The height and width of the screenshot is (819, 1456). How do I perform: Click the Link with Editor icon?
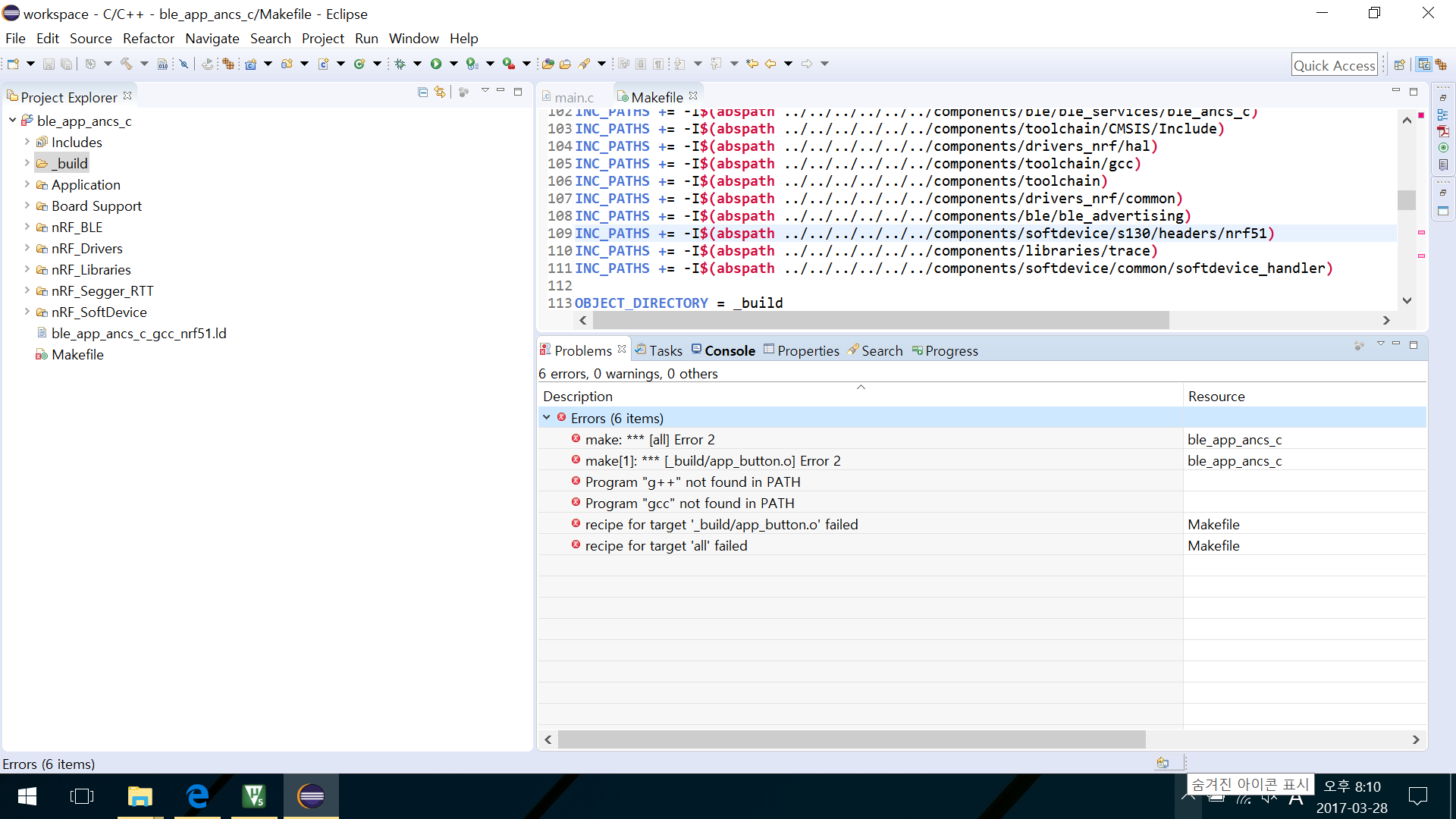[x=440, y=92]
